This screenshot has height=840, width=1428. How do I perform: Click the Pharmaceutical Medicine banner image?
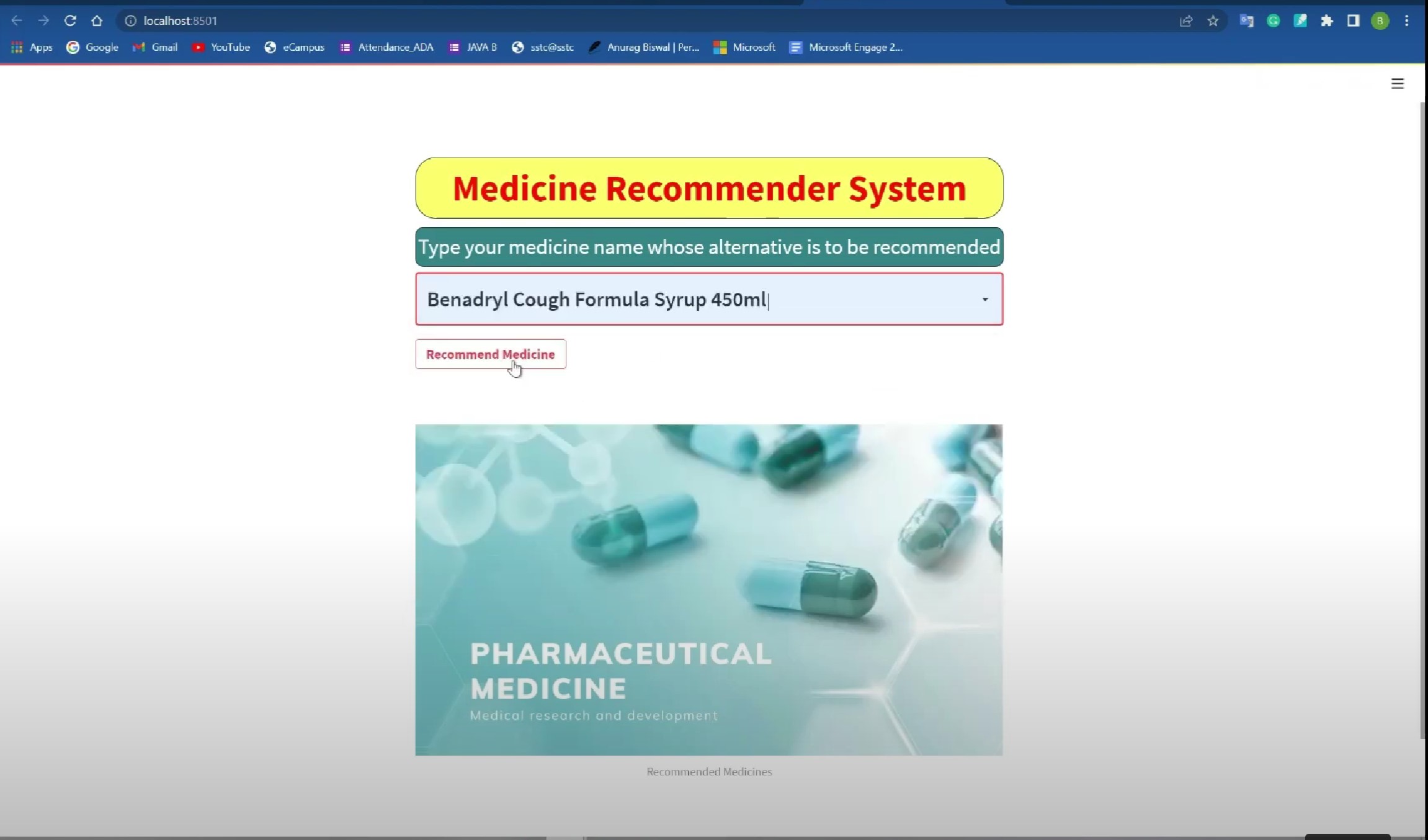point(708,589)
